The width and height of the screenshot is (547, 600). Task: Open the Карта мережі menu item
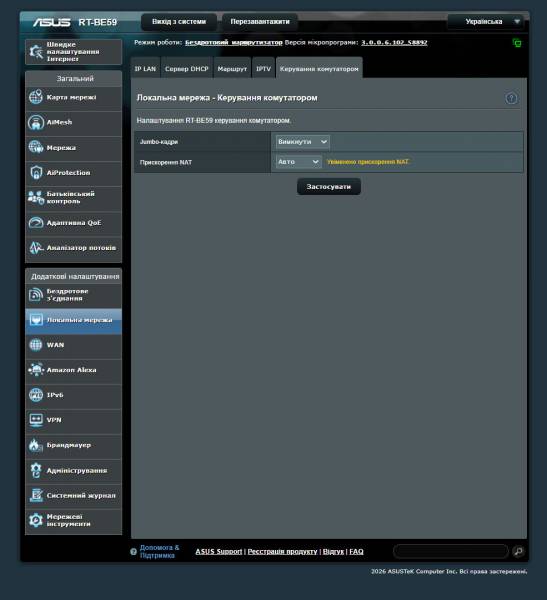tap(72, 97)
